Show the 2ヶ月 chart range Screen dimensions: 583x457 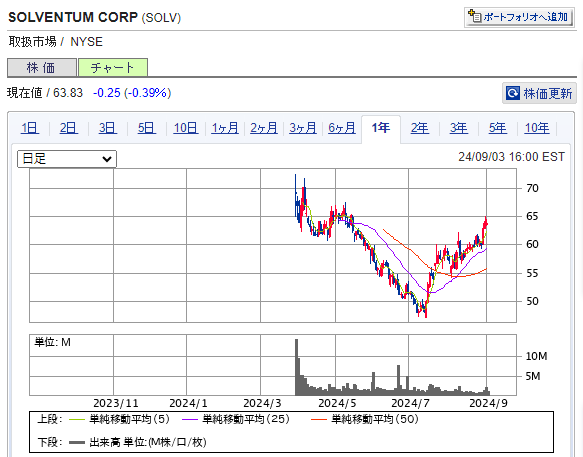click(x=264, y=128)
